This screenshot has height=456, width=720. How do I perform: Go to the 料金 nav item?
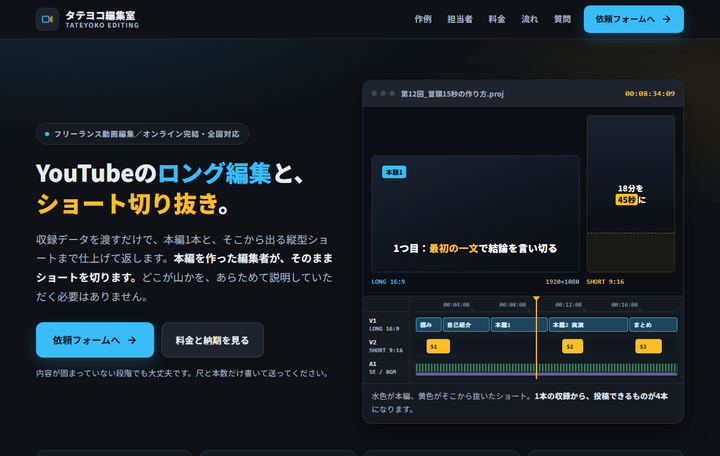[x=497, y=19]
